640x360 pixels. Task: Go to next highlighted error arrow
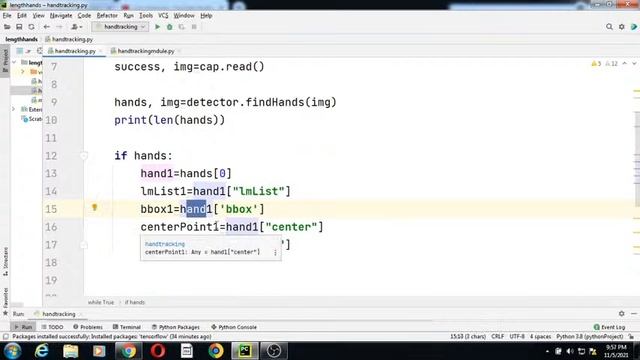(634, 64)
